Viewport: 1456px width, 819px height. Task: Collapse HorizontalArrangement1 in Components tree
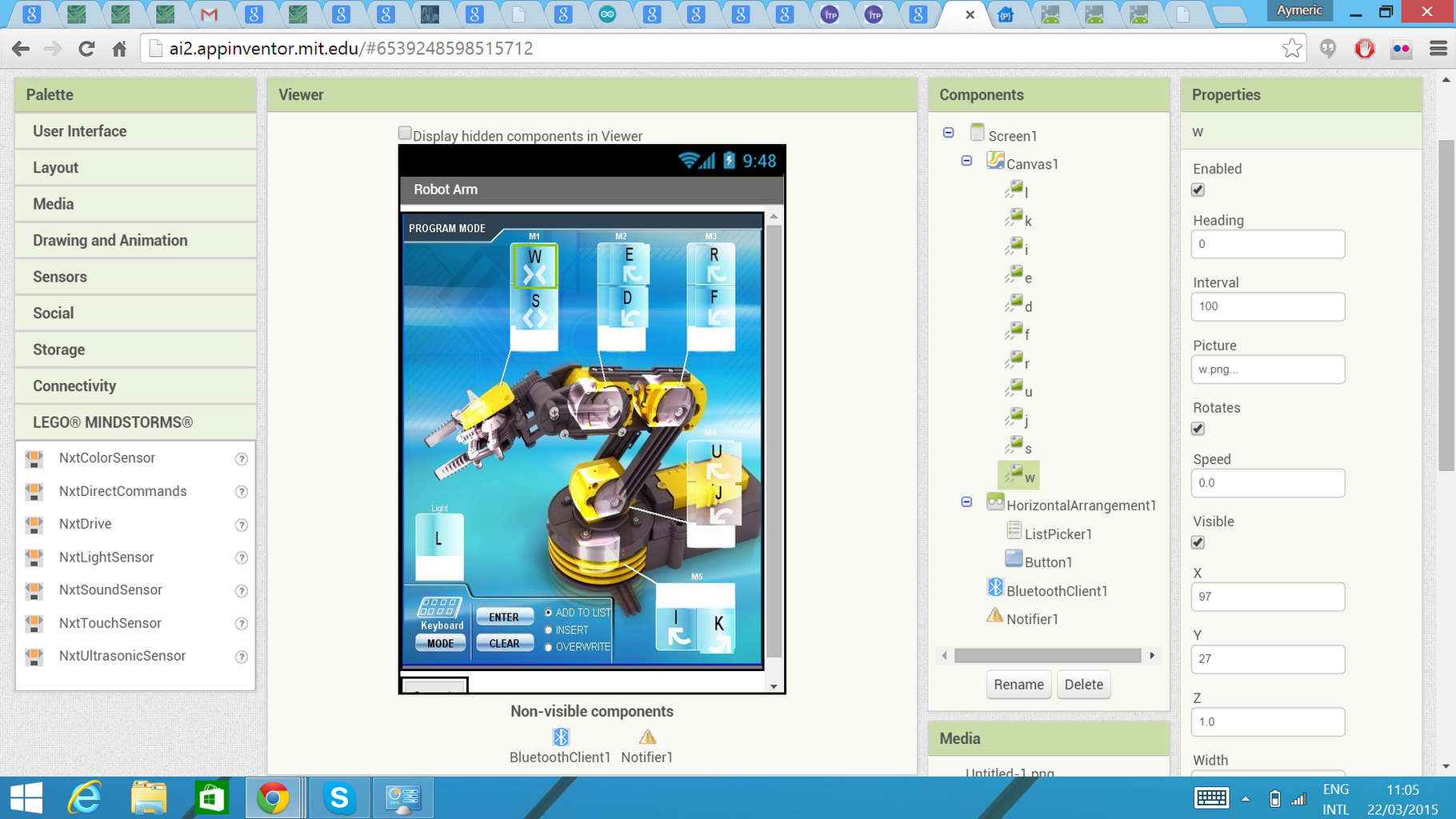coord(966,502)
